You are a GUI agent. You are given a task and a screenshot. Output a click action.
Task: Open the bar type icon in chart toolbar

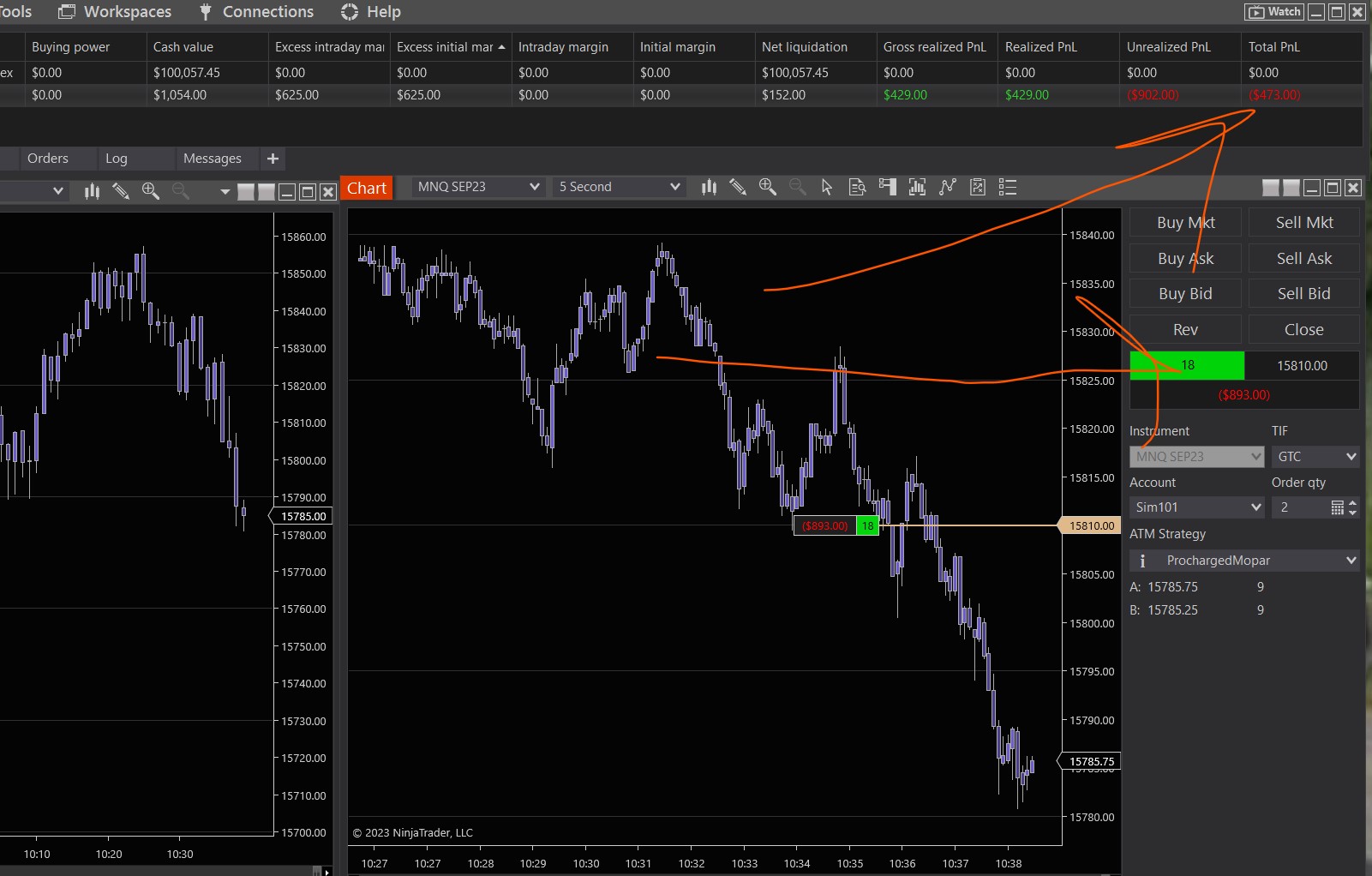[709, 187]
